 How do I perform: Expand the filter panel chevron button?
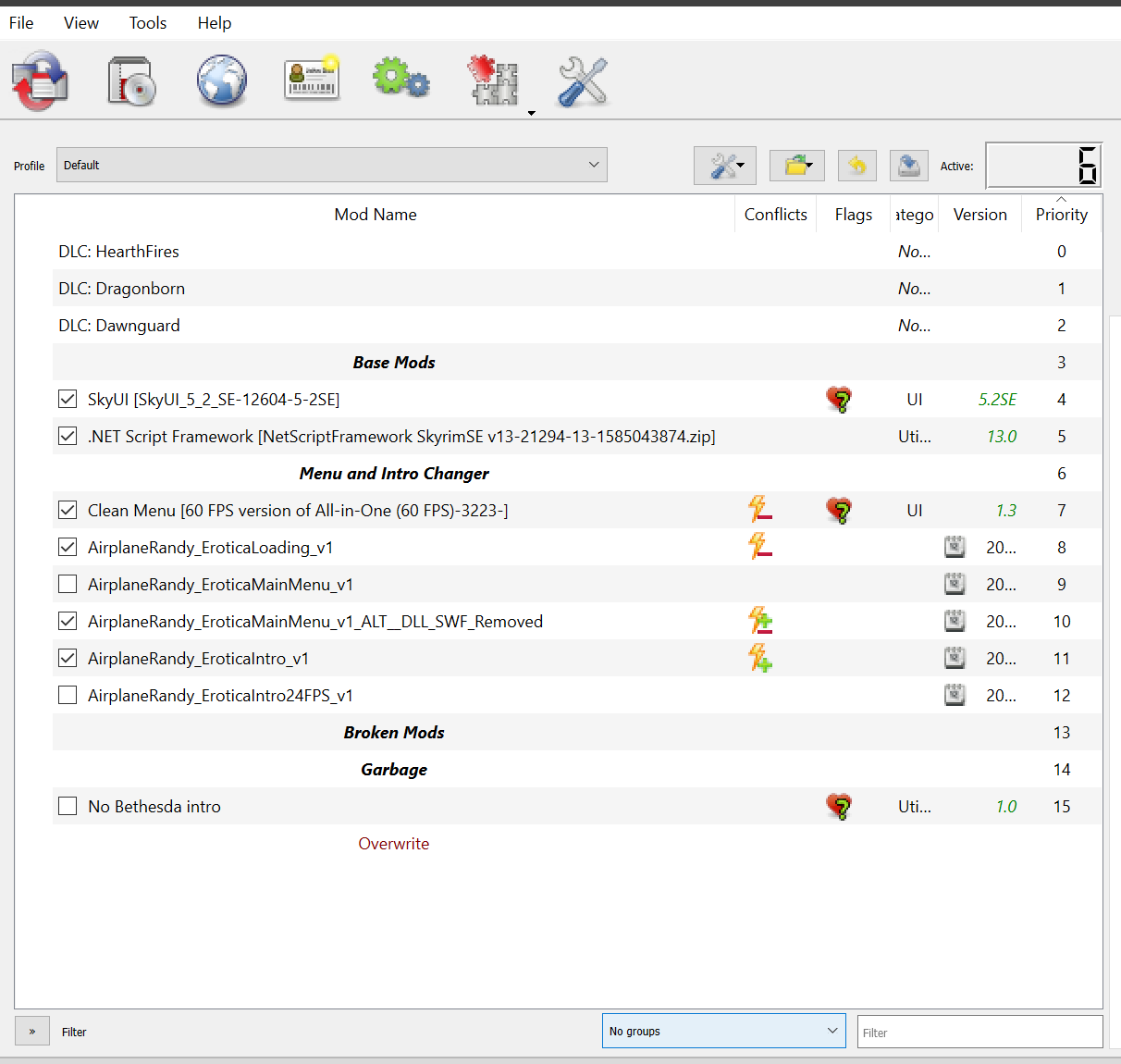point(32,1031)
